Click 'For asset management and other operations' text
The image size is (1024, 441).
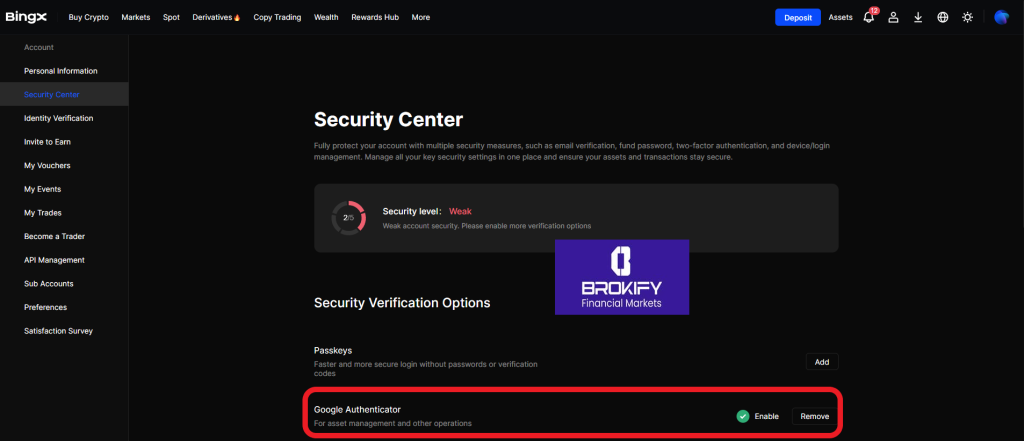[393, 423]
